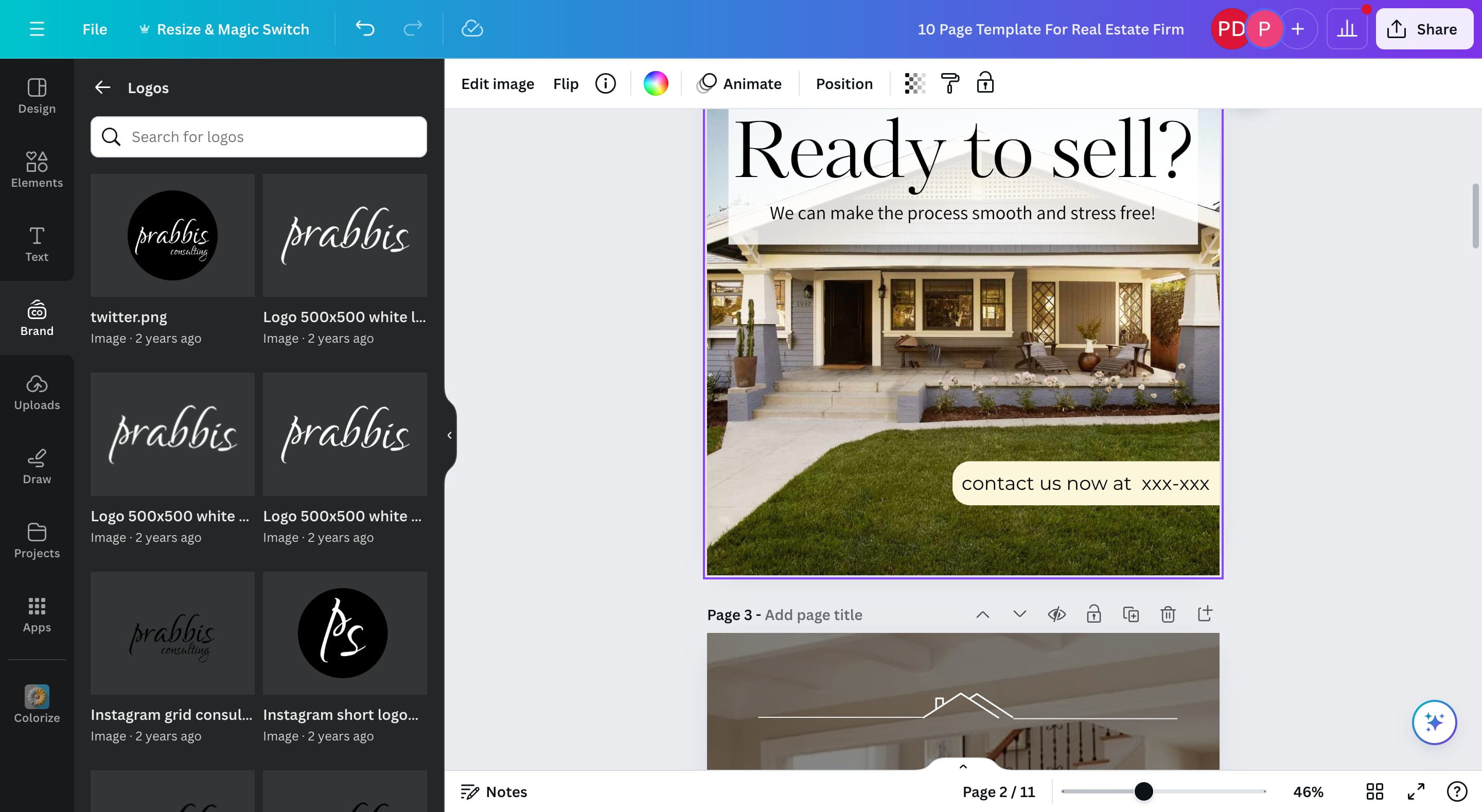Image resolution: width=1482 pixels, height=812 pixels.
Task: Open the image color picker swatch
Action: click(x=655, y=83)
